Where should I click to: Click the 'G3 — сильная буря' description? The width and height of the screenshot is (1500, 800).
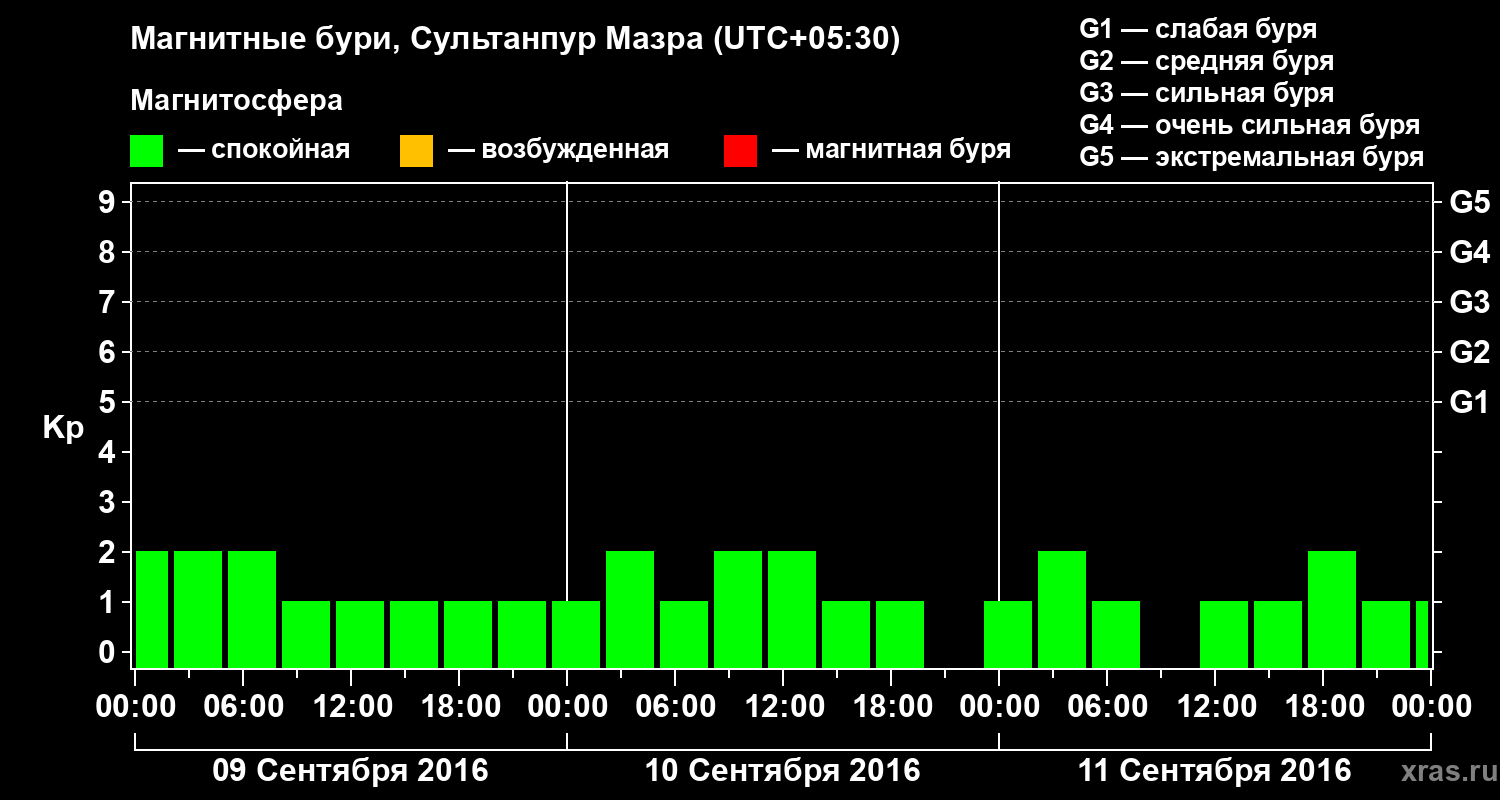1207,93
